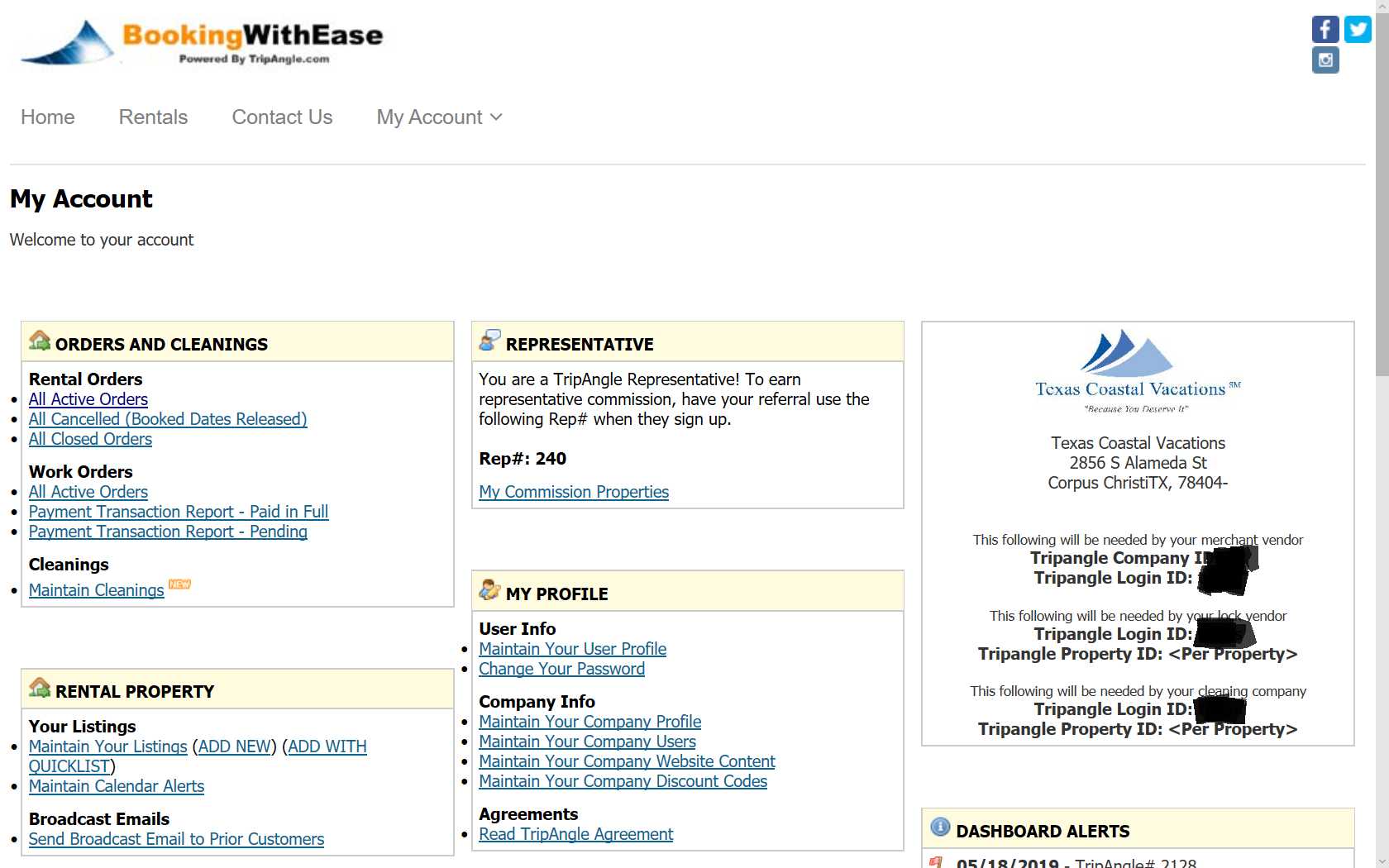
Task: Open Payment Transaction Report - Pending
Action: click(x=168, y=532)
